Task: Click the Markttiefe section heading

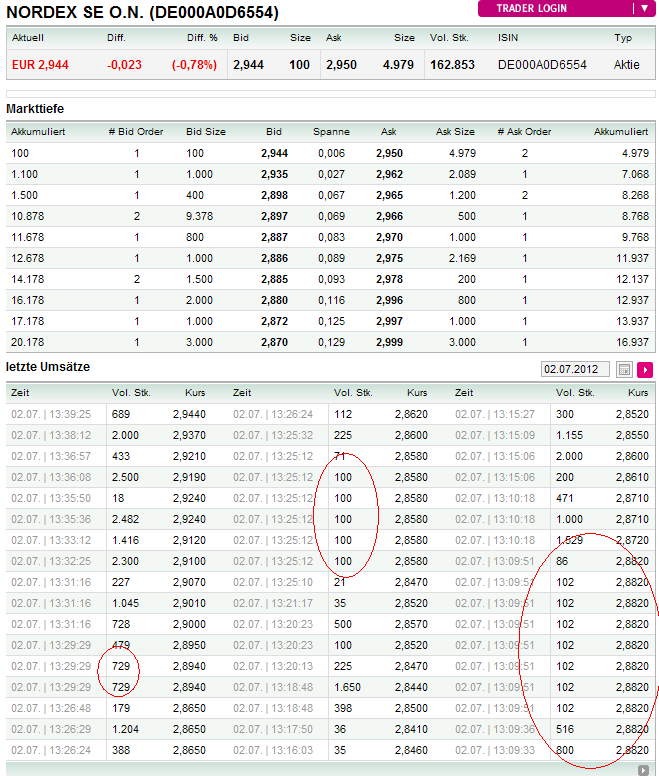Action: [35, 109]
